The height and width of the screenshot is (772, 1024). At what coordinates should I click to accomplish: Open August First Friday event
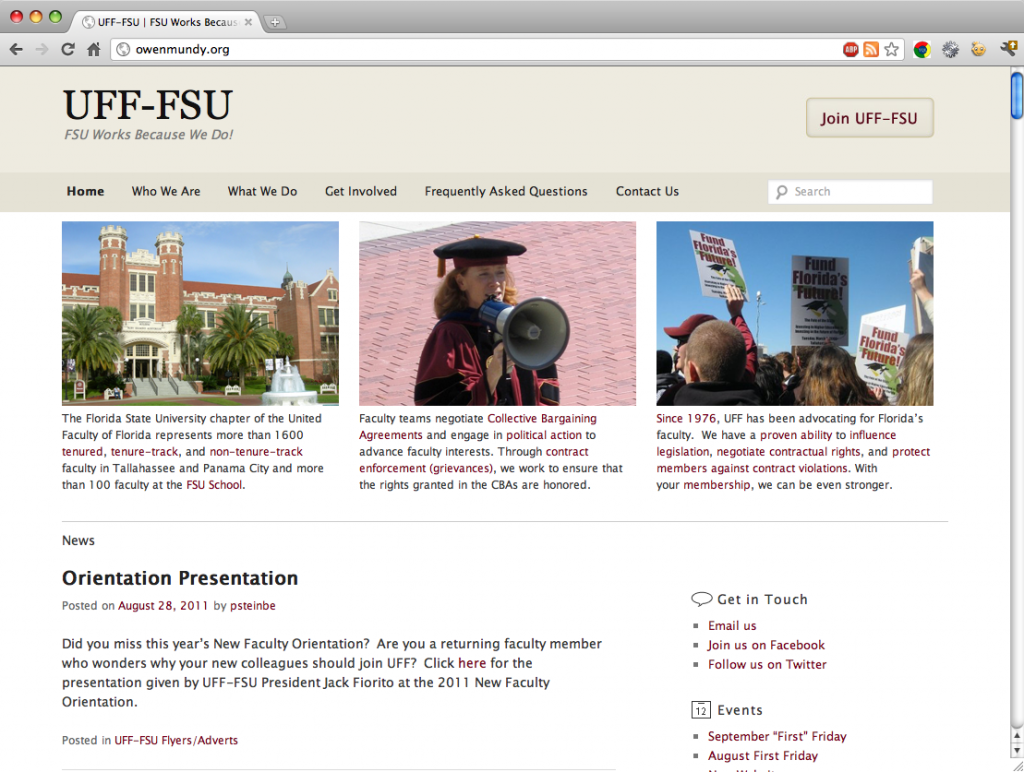[763, 756]
